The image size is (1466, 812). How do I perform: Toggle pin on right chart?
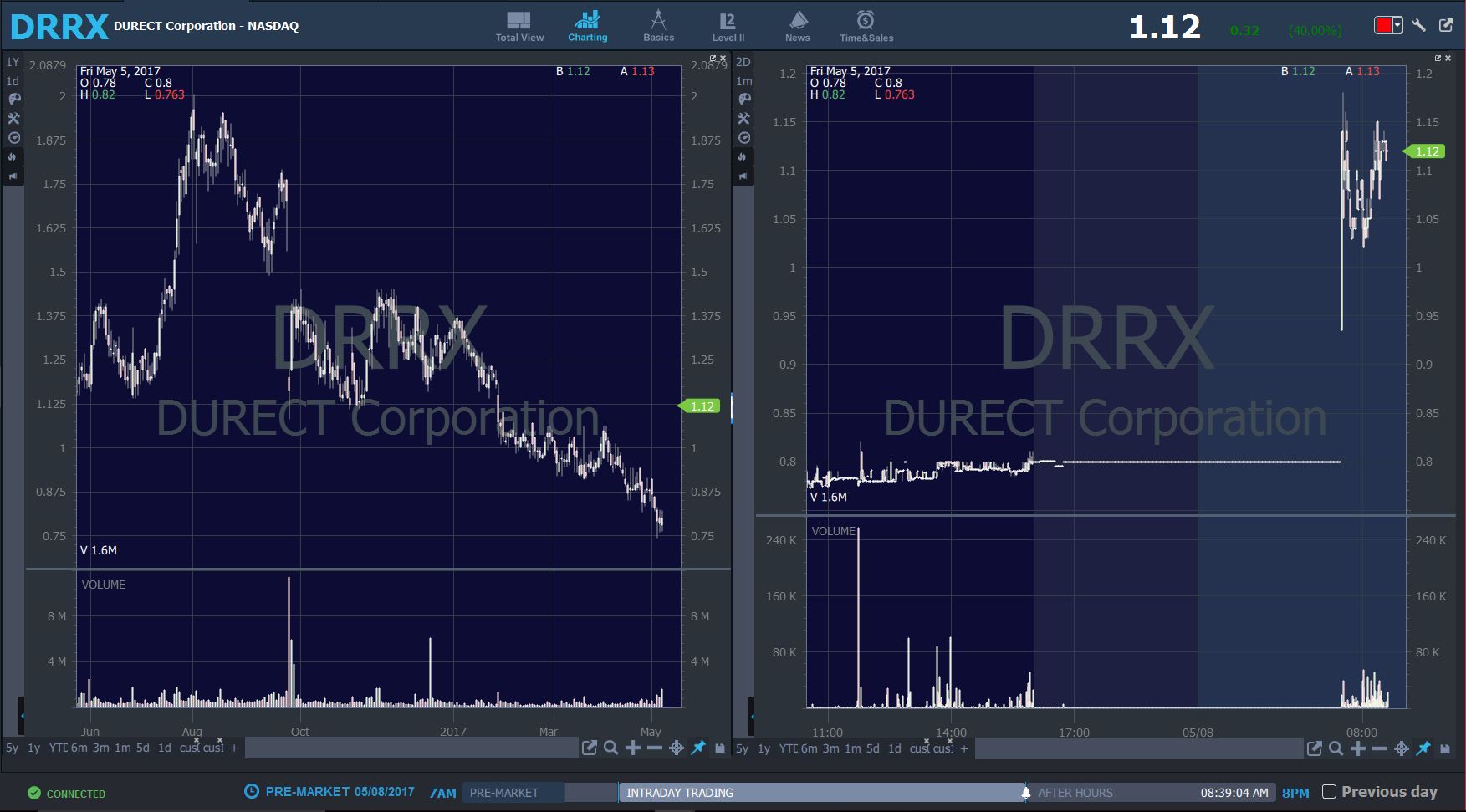pyautogui.click(x=1423, y=748)
